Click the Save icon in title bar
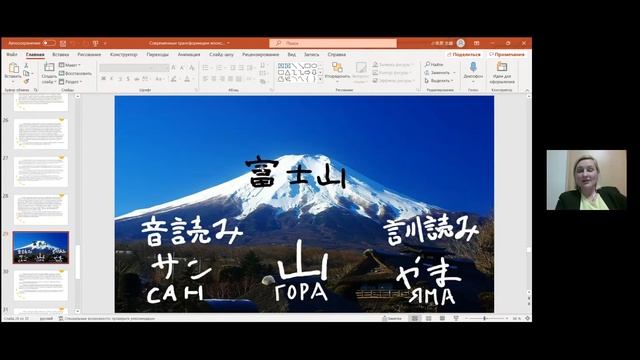This screenshot has height=360, width=640. 63,43
